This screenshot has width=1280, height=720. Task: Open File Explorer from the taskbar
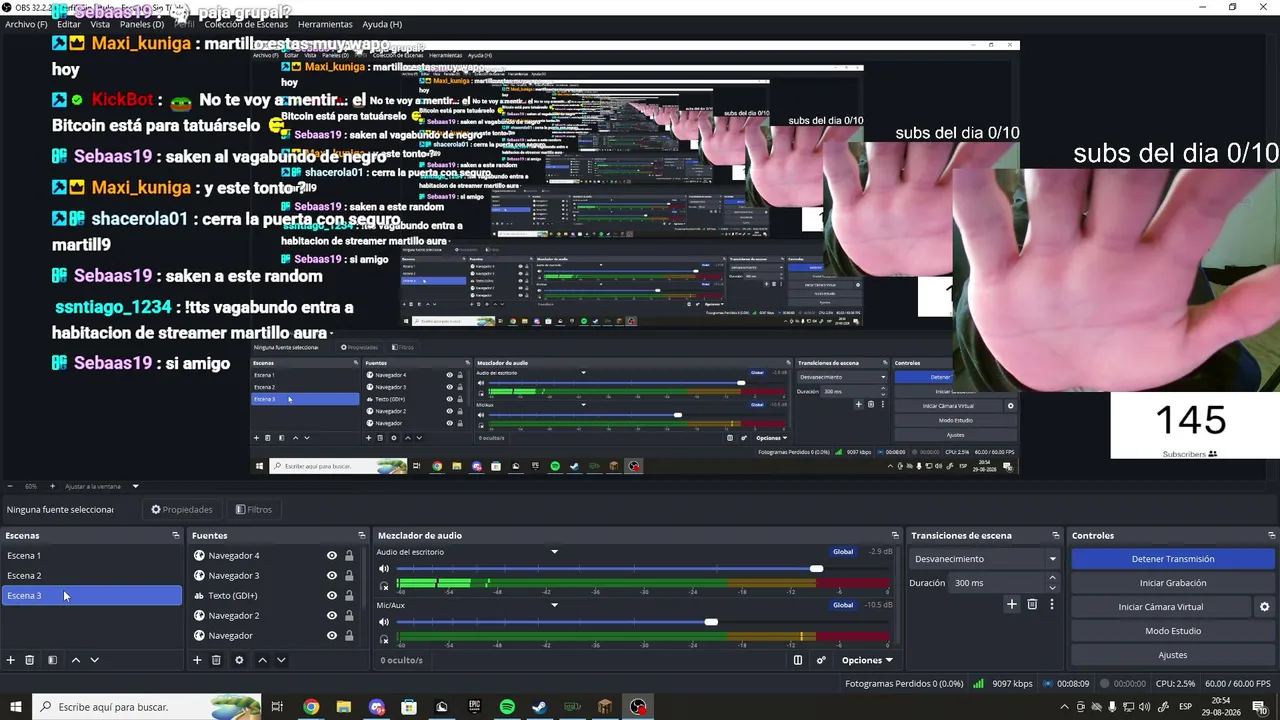pos(344,707)
